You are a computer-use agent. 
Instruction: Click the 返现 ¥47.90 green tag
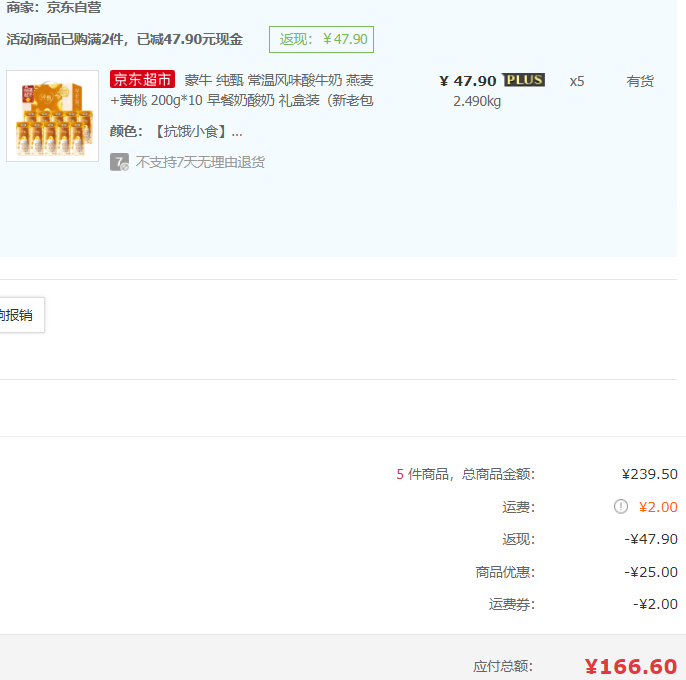(322, 39)
